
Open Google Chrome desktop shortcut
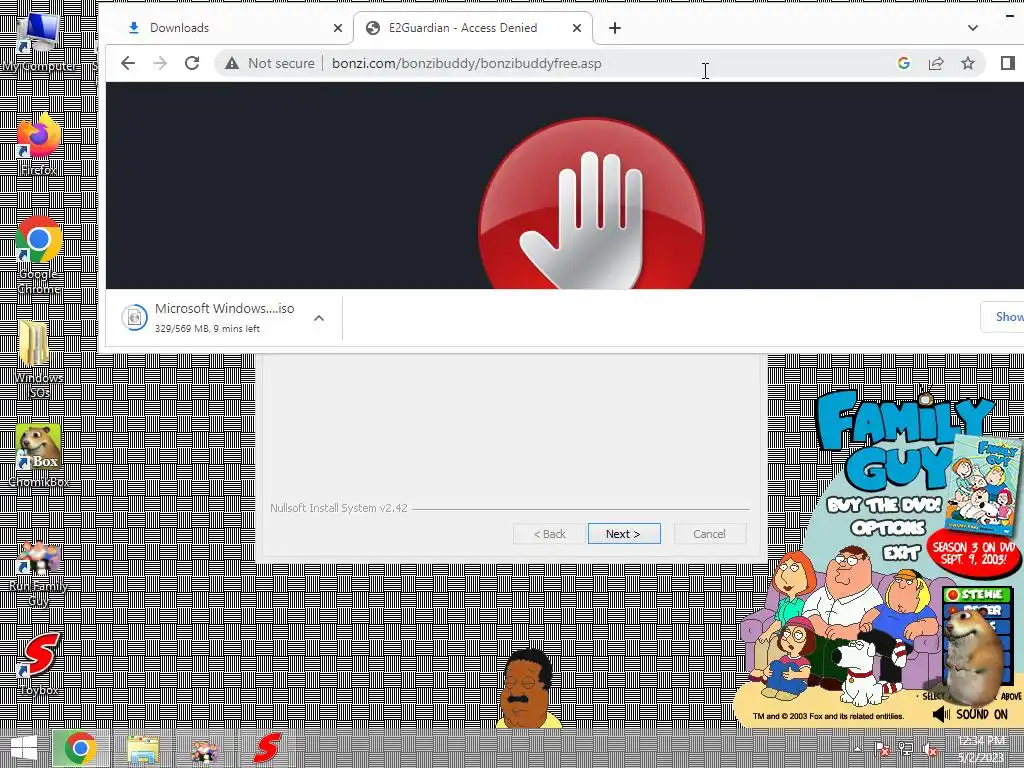(x=39, y=255)
